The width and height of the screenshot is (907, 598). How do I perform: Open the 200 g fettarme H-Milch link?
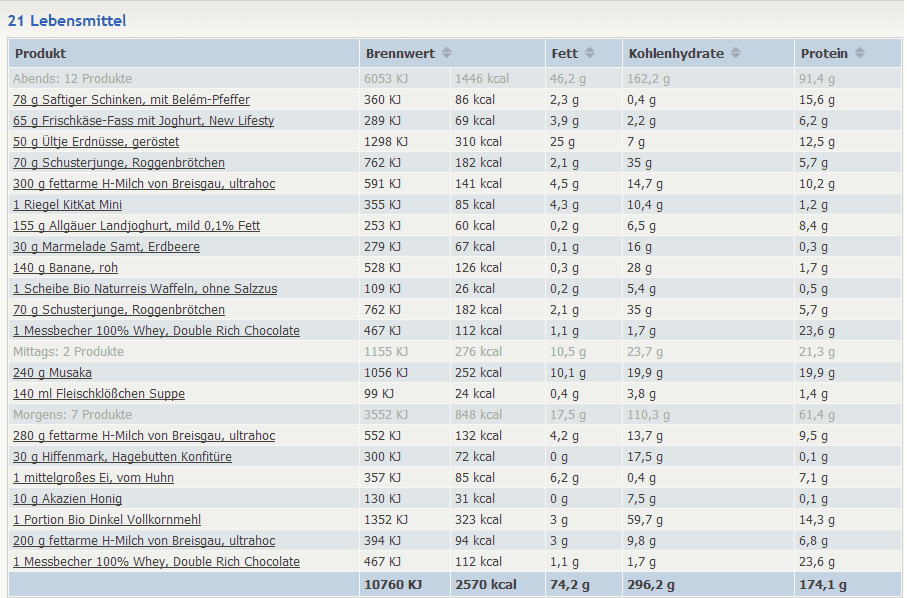(144, 541)
